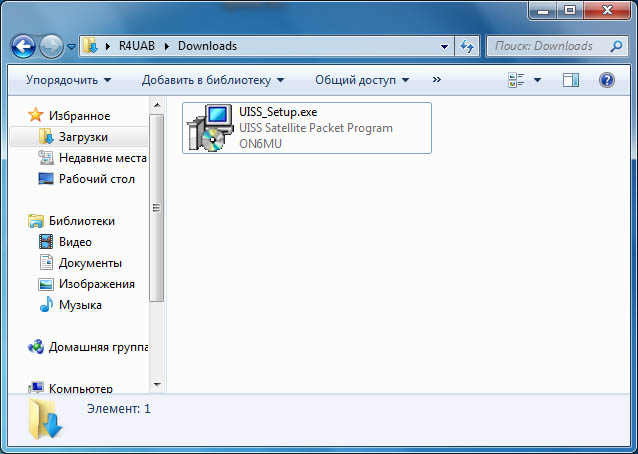This screenshot has width=638, height=454.
Task: Open recent pages dropdown beside Forward button
Action: tap(71, 47)
